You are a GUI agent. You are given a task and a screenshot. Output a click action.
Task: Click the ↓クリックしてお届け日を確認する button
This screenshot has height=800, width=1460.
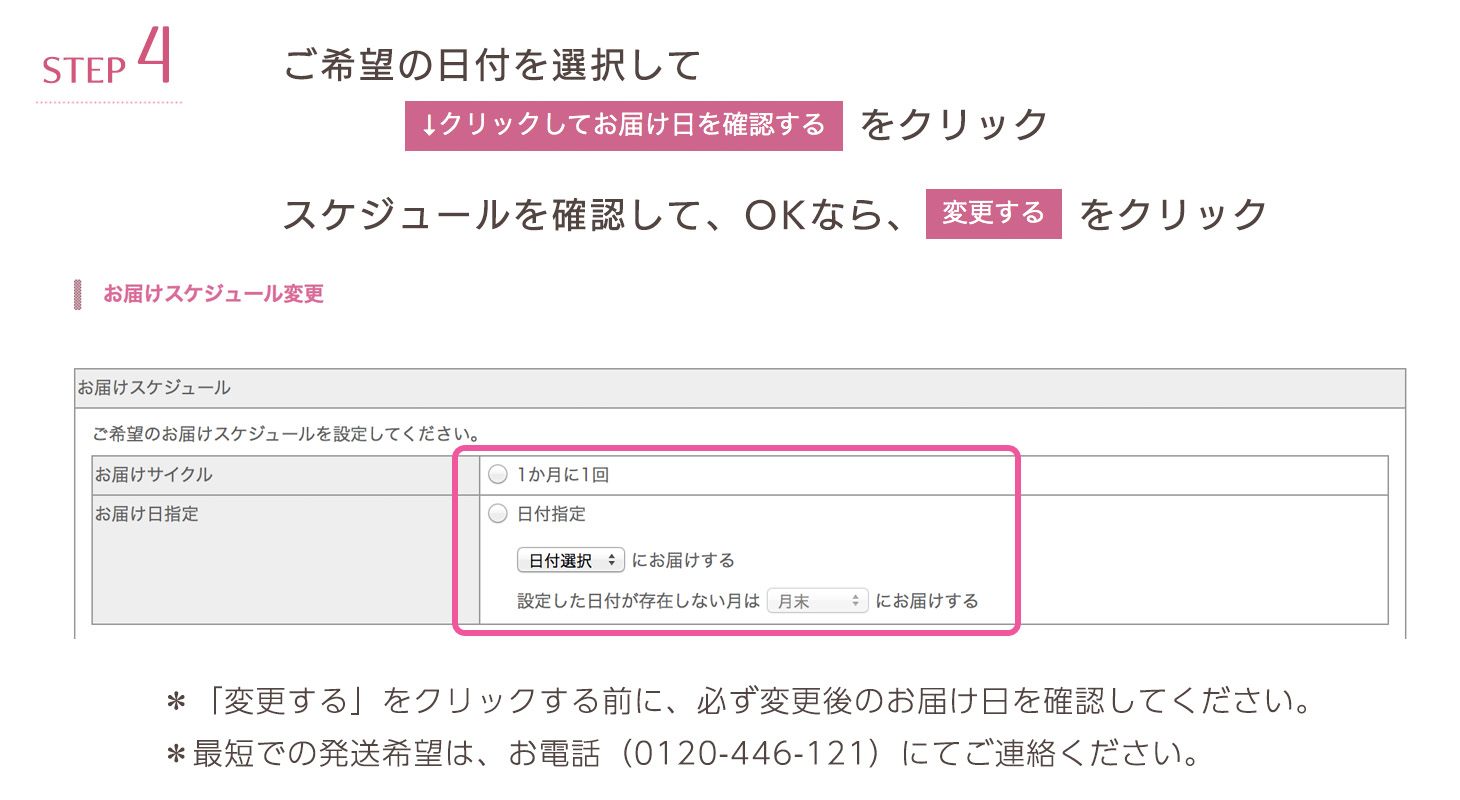(624, 126)
